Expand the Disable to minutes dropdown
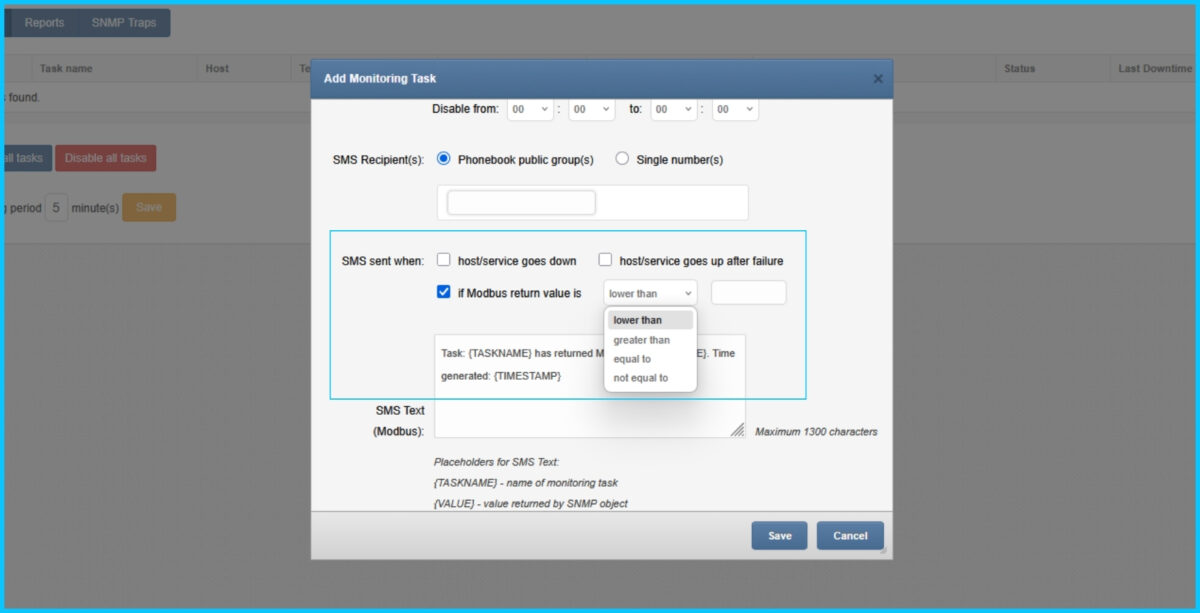Image resolution: width=1200 pixels, height=613 pixels. [735, 109]
